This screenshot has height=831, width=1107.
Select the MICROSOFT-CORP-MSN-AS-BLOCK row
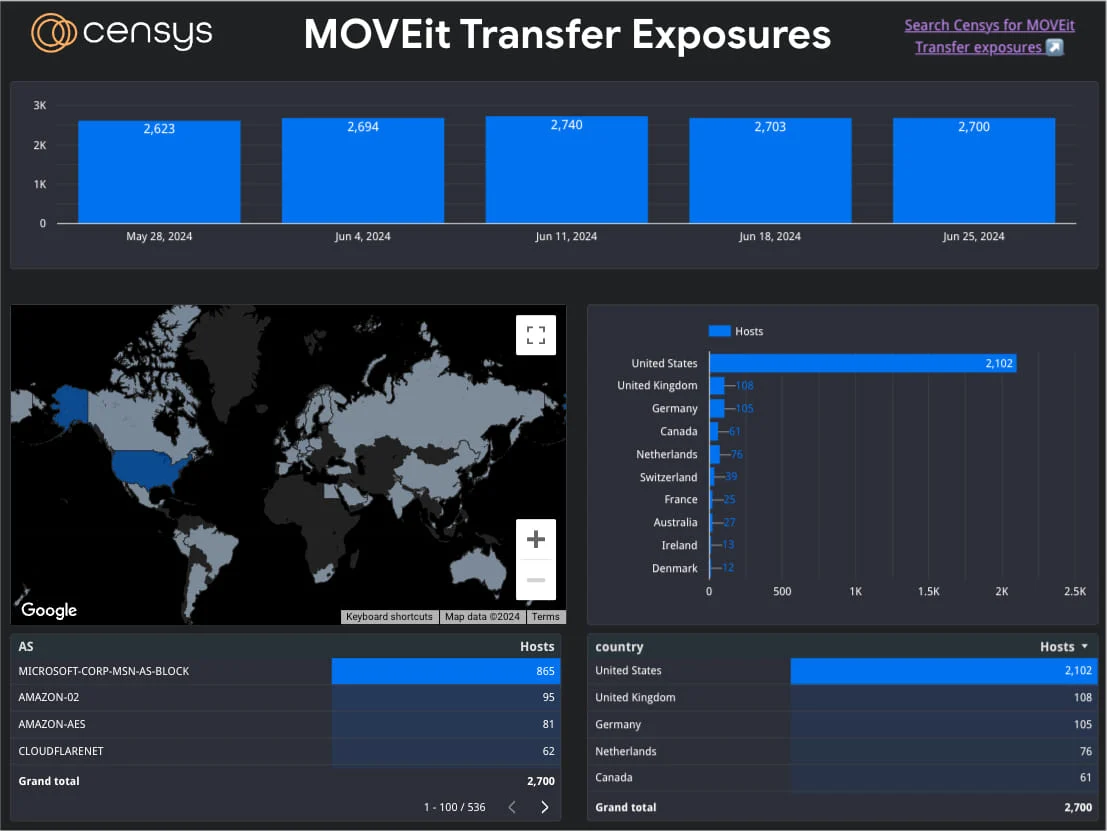click(104, 671)
